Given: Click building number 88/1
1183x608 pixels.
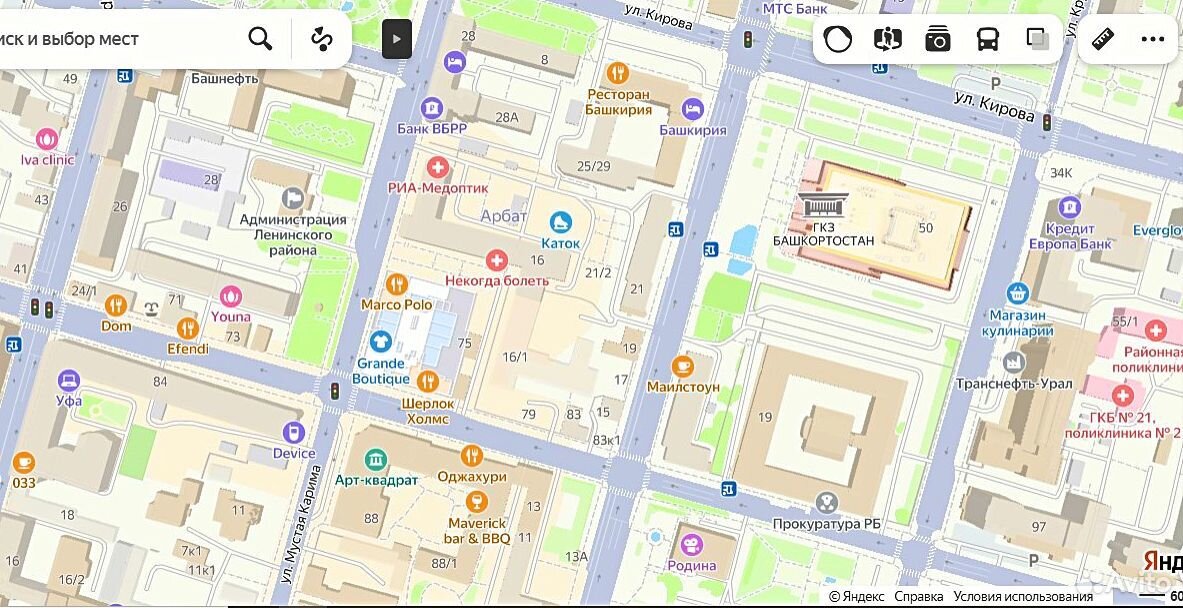Looking at the screenshot, I should coord(444,563).
